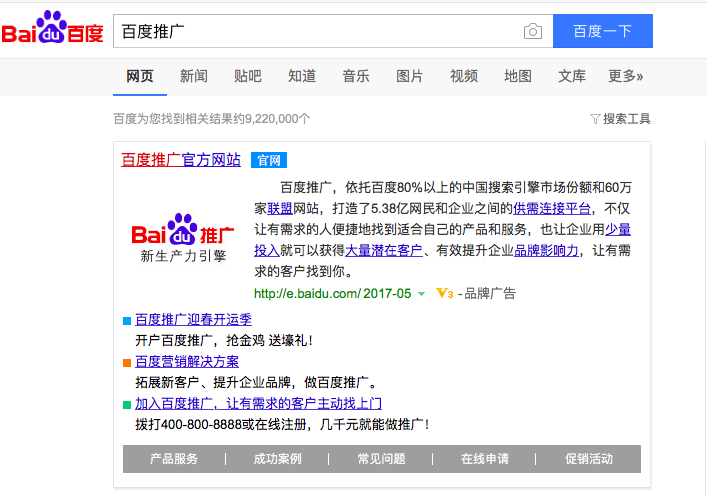Open the 百度营销解决方案 link
Screen dimensions: 707x496
coord(187,362)
